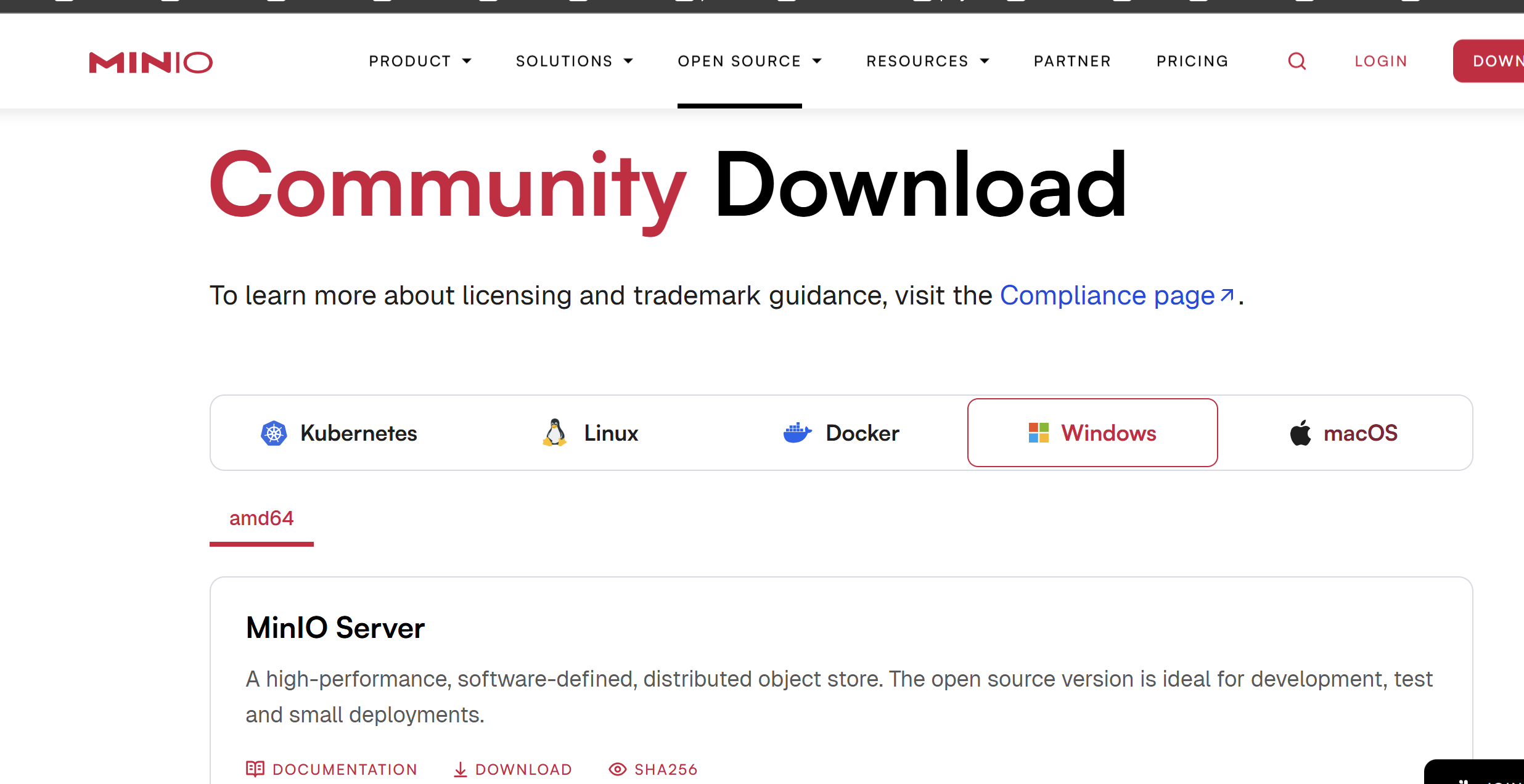Expand the Product dropdown menu
Screen dimensions: 1524x784
coord(420,61)
